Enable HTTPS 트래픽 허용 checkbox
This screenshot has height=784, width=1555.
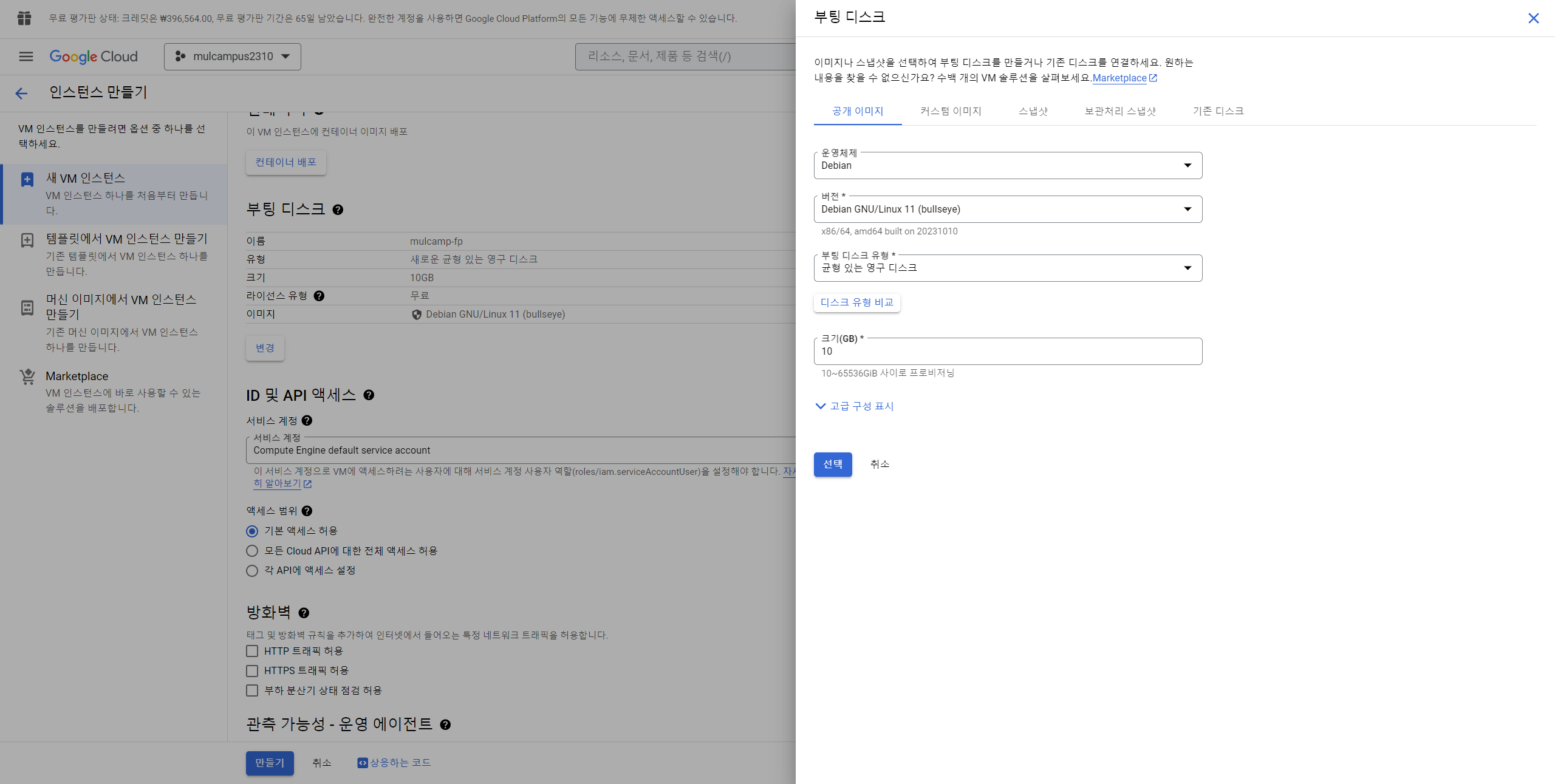click(252, 670)
